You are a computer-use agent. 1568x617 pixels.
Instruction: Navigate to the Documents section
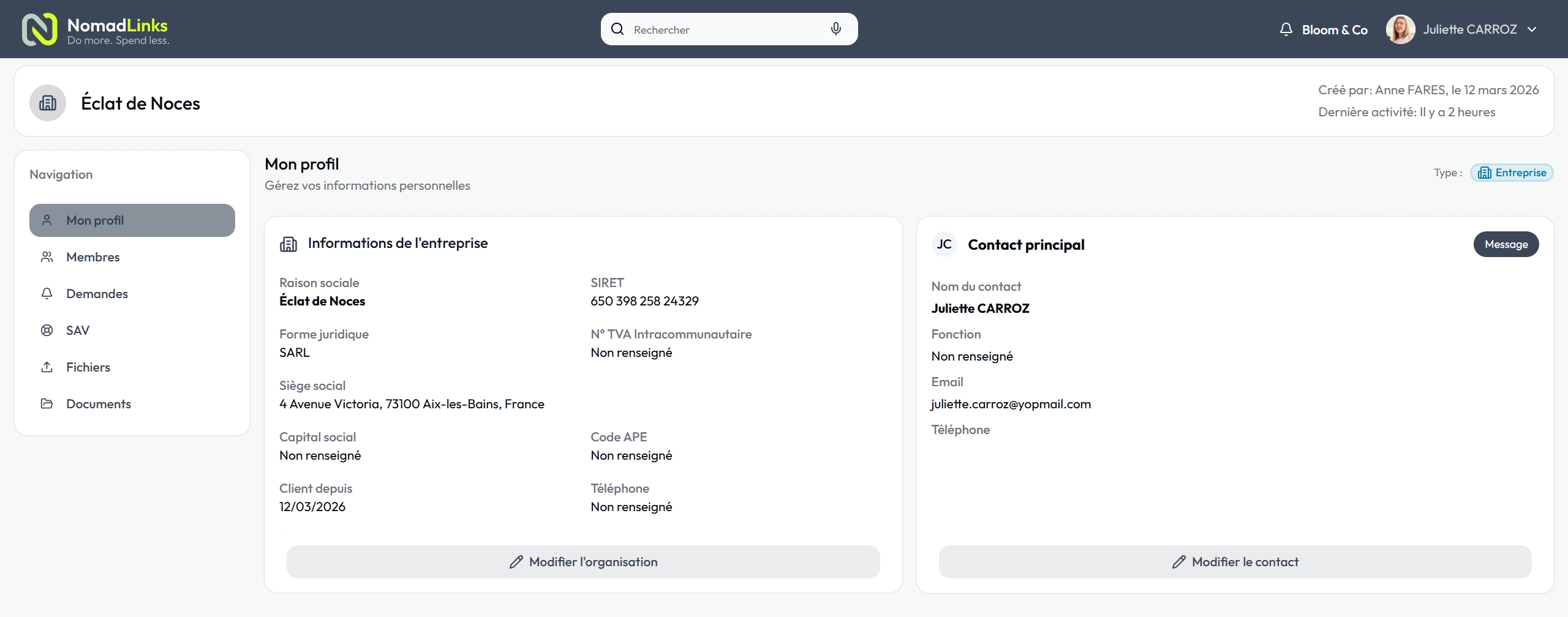coord(132,404)
